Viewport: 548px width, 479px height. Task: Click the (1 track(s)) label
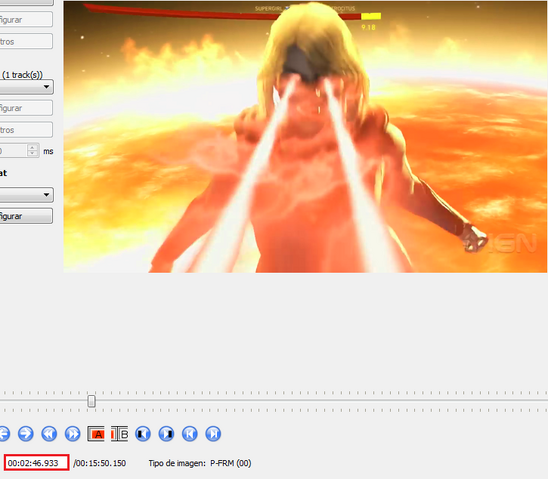pyautogui.click(x=22, y=75)
